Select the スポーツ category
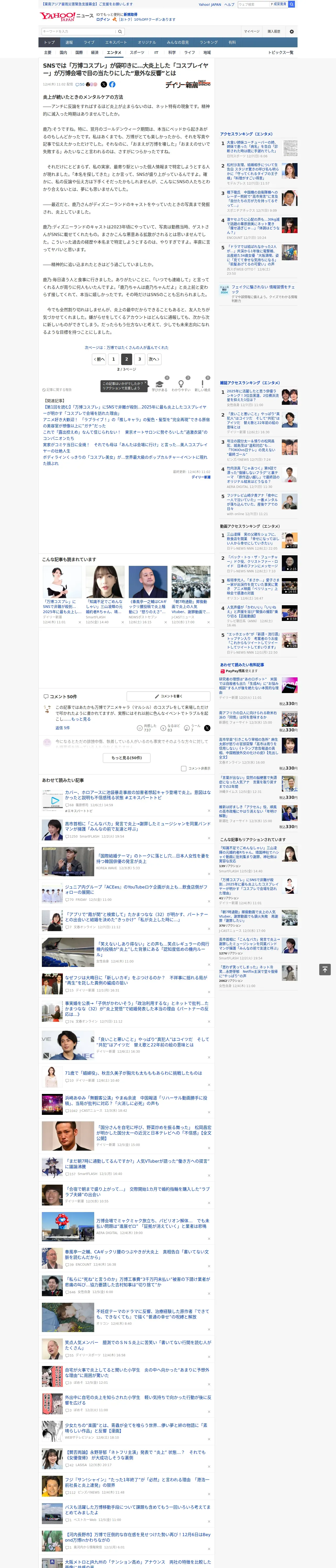Viewport: 336px width, 1568px height. pos(137,52)
